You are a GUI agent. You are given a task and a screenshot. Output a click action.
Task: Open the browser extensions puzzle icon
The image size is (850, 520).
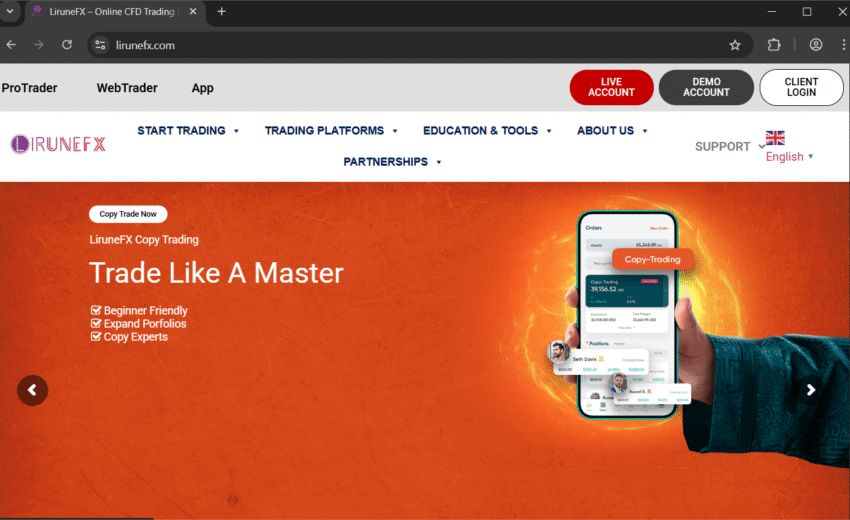[x=774, y=45]
